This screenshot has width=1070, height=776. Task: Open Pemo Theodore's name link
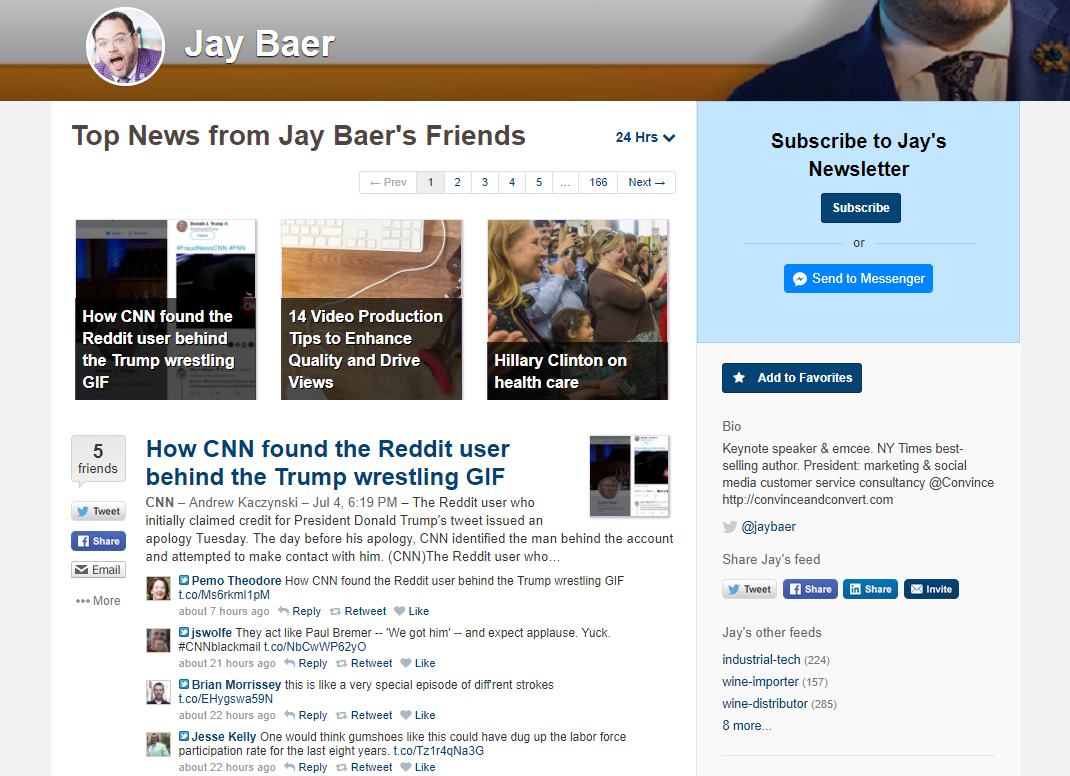[x=236, y=581]
